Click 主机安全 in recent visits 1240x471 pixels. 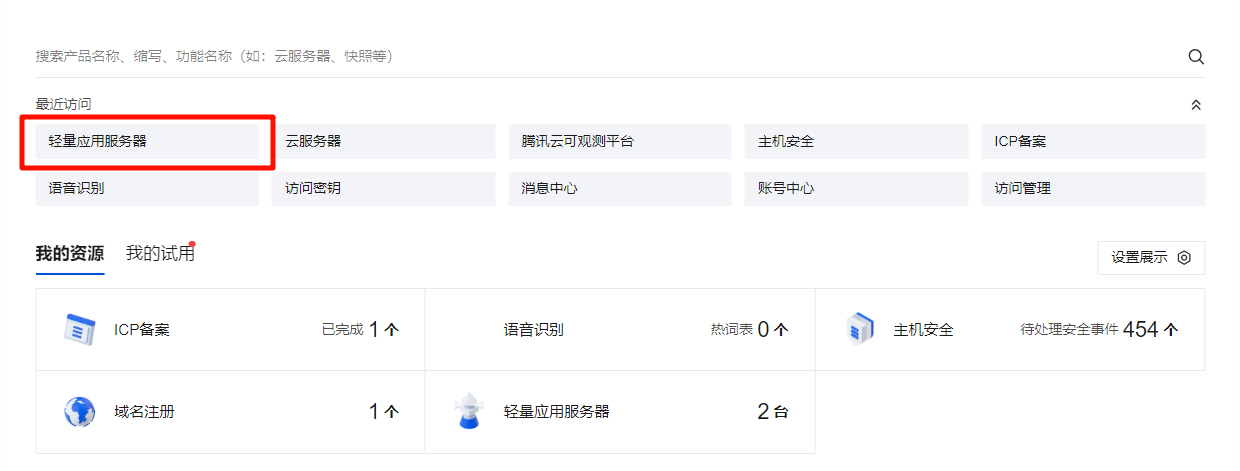click(x=855, y=142)
